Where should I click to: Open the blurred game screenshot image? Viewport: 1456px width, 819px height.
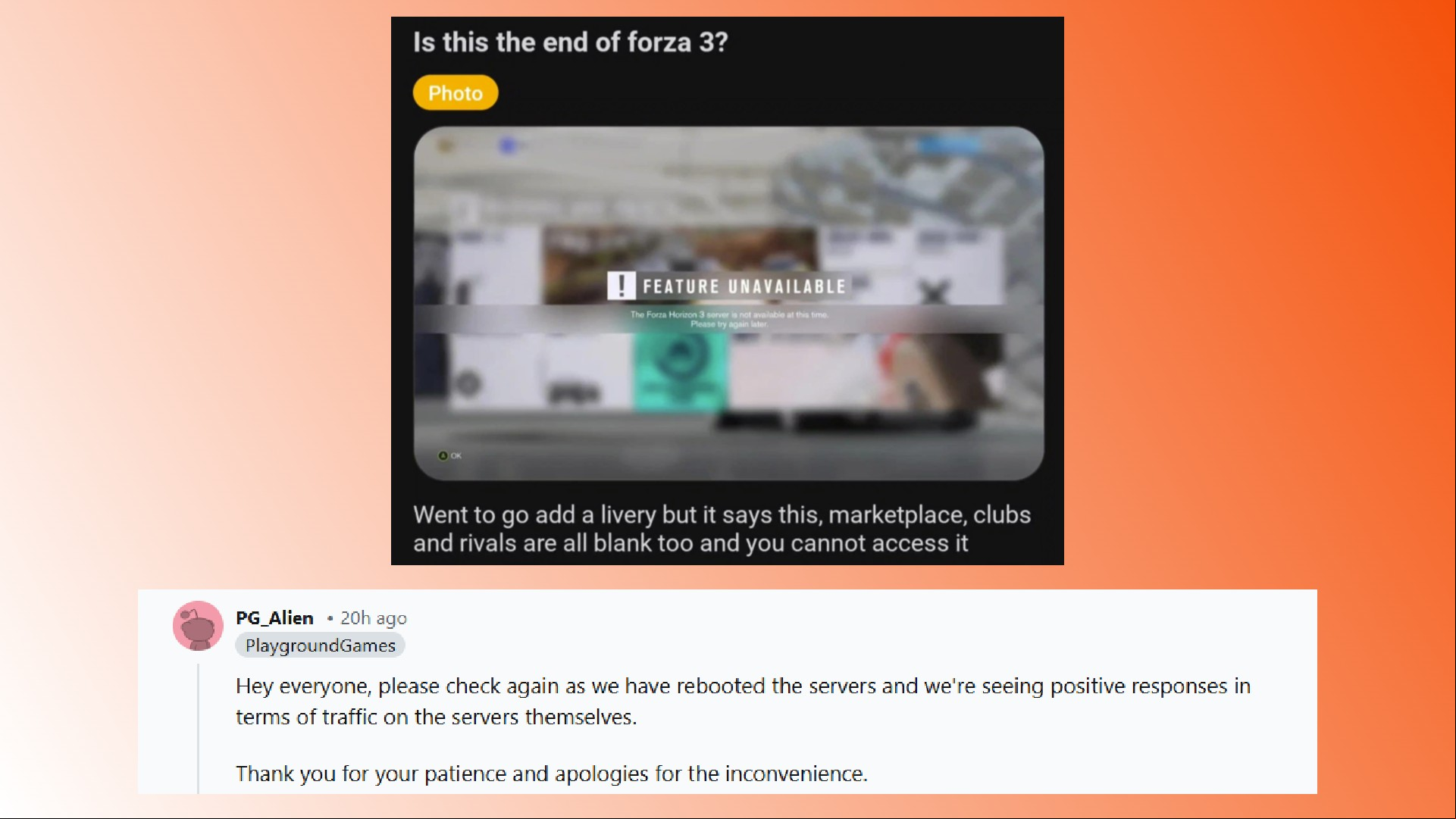pos(728,303)
